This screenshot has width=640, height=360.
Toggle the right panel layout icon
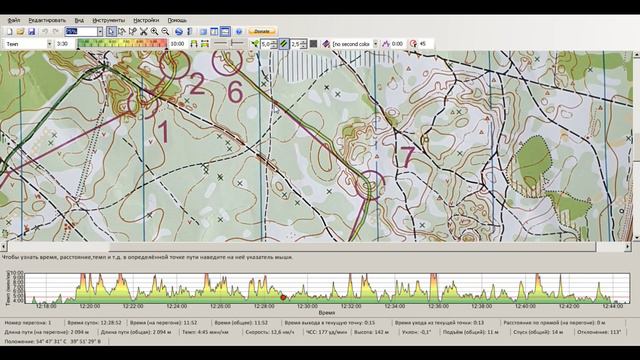214,31
